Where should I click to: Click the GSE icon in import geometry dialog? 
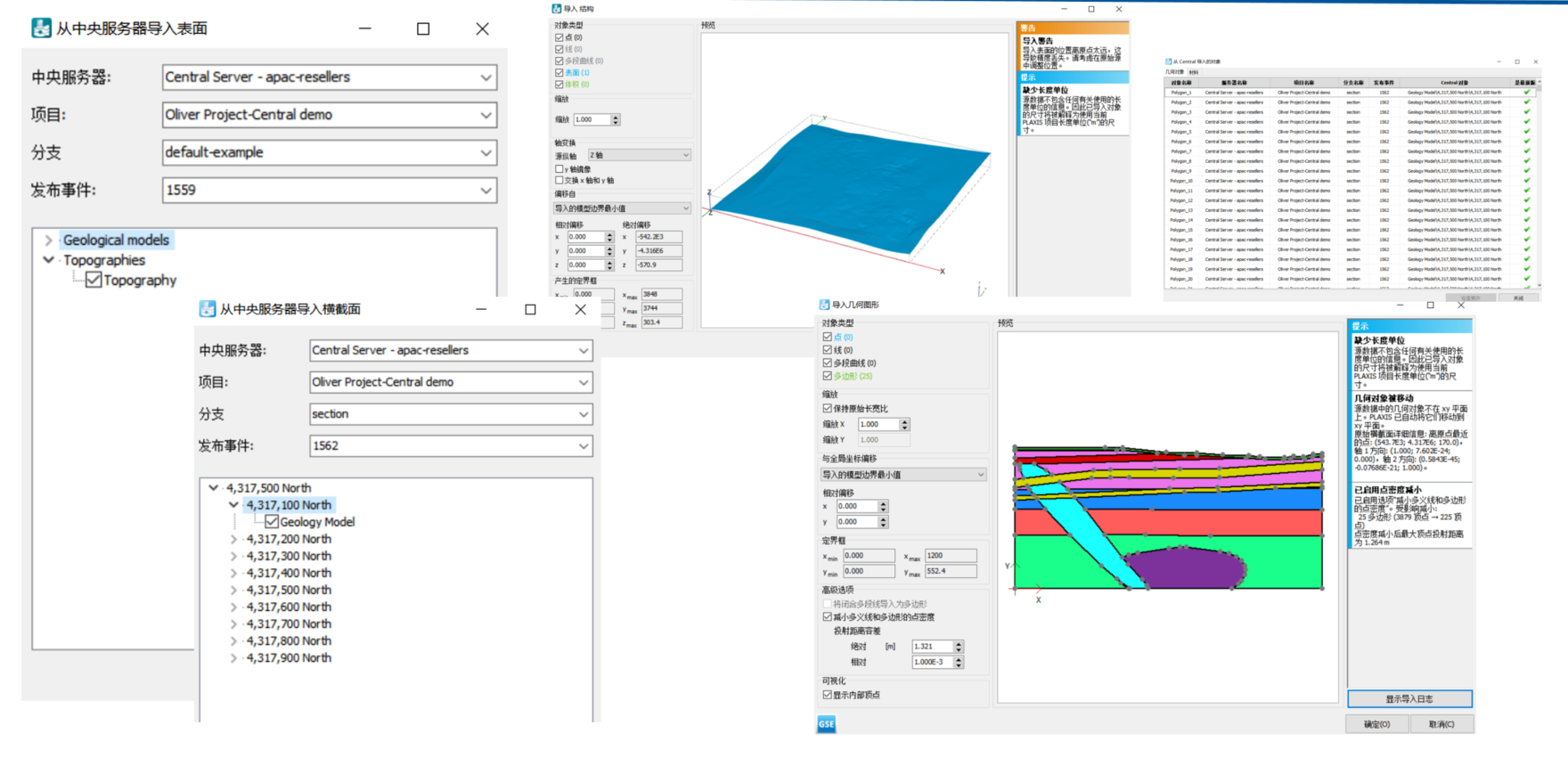pyautogui.click(x=826, y=724)
